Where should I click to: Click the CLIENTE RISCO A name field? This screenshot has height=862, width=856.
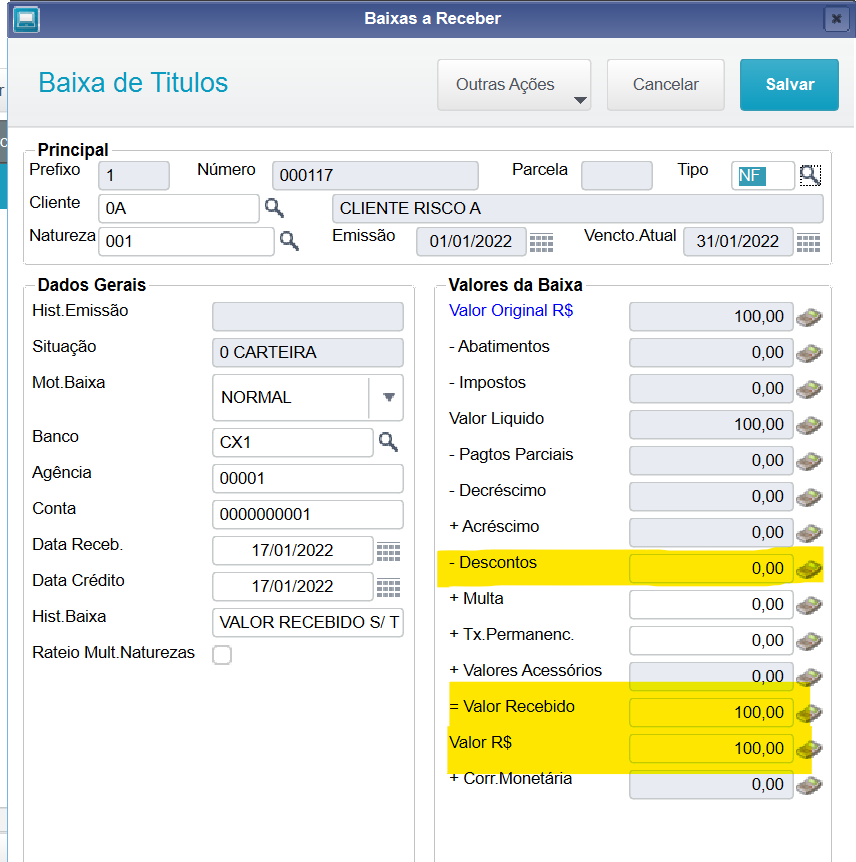click(578, 208)
